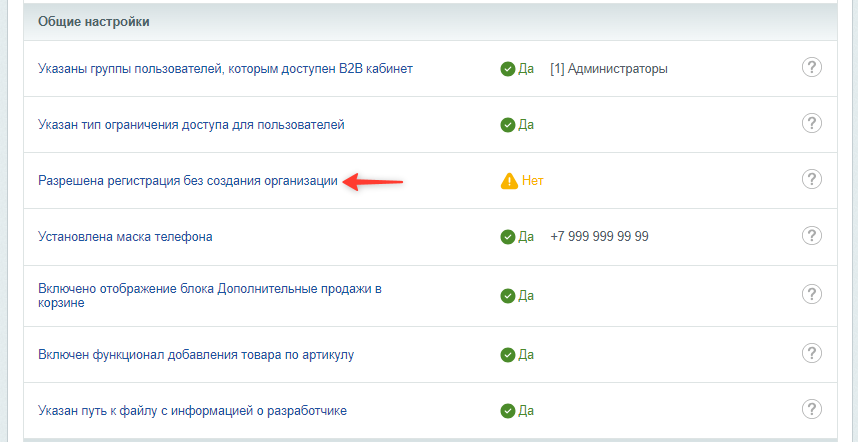Open link Указан путь к файлу разработчике

click(x=193, y=410)
